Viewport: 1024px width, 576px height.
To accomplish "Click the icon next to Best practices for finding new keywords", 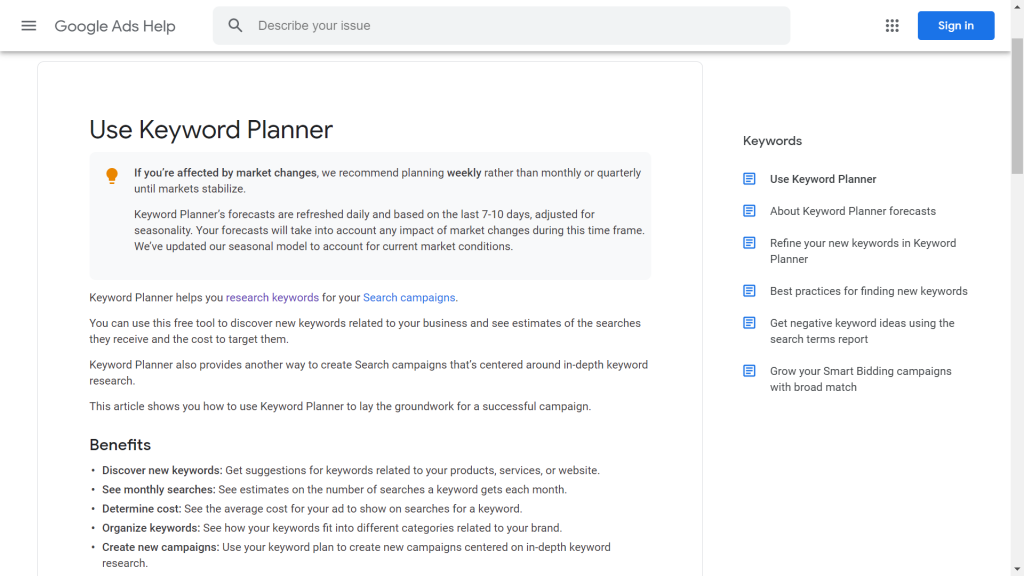I will [749, 291].
